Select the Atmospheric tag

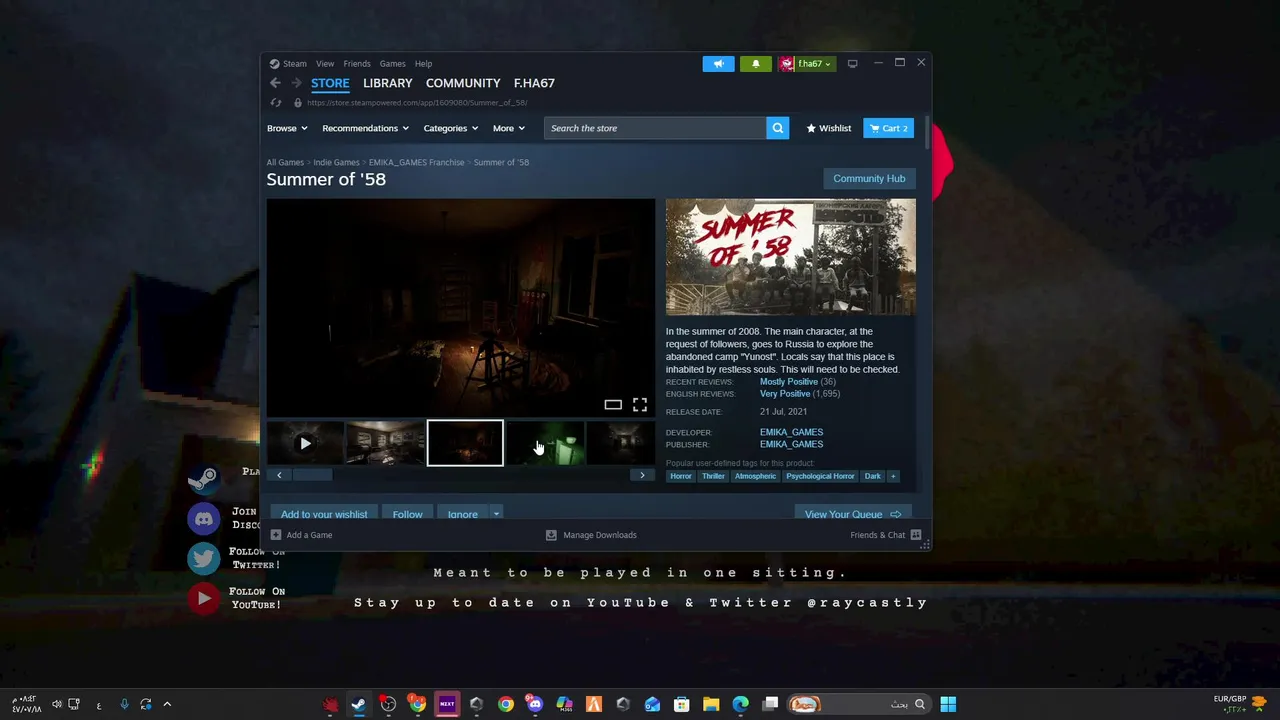[x=755, y=476]
